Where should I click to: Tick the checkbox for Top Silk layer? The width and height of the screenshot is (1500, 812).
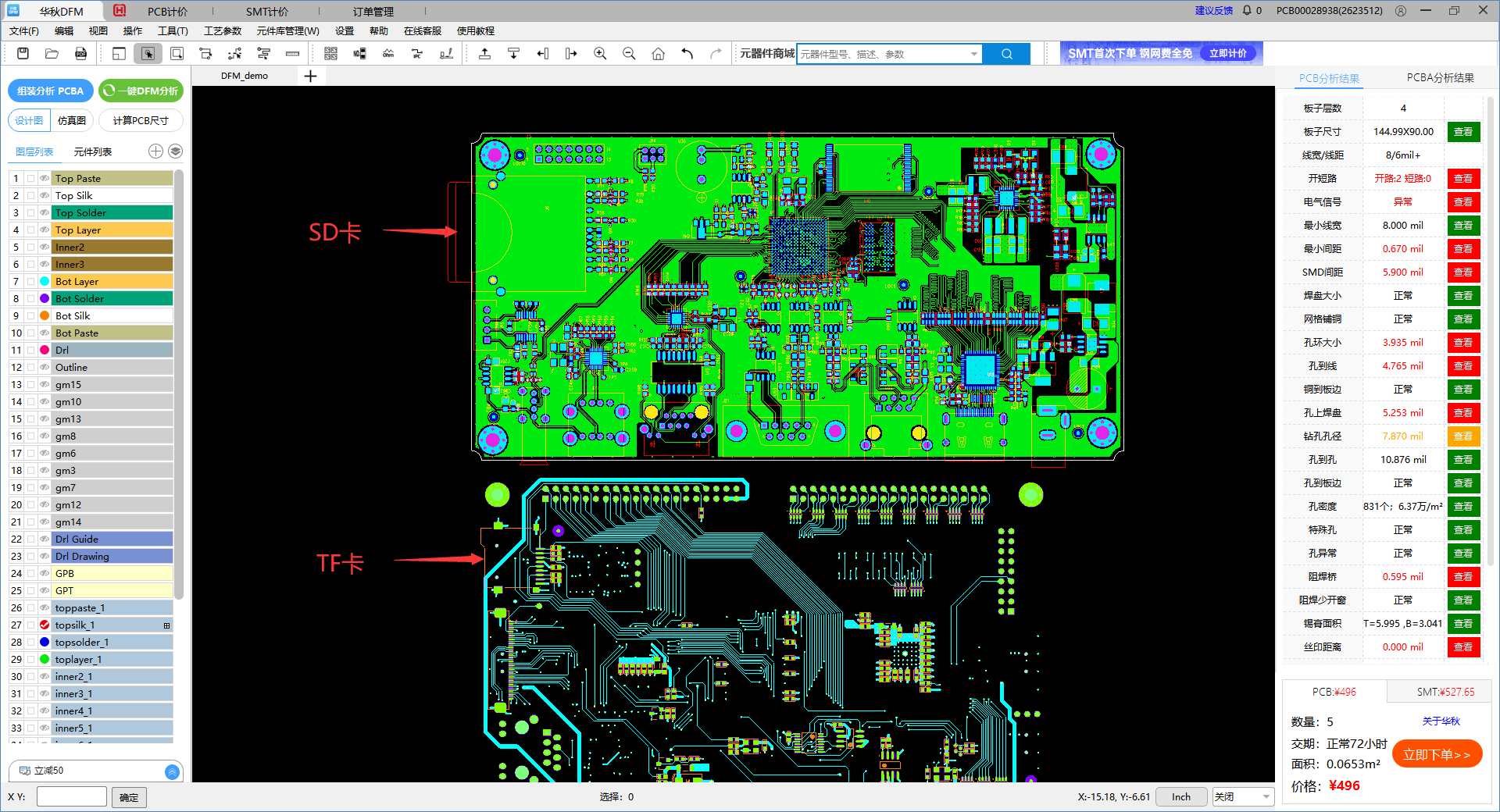pos(30,196)
